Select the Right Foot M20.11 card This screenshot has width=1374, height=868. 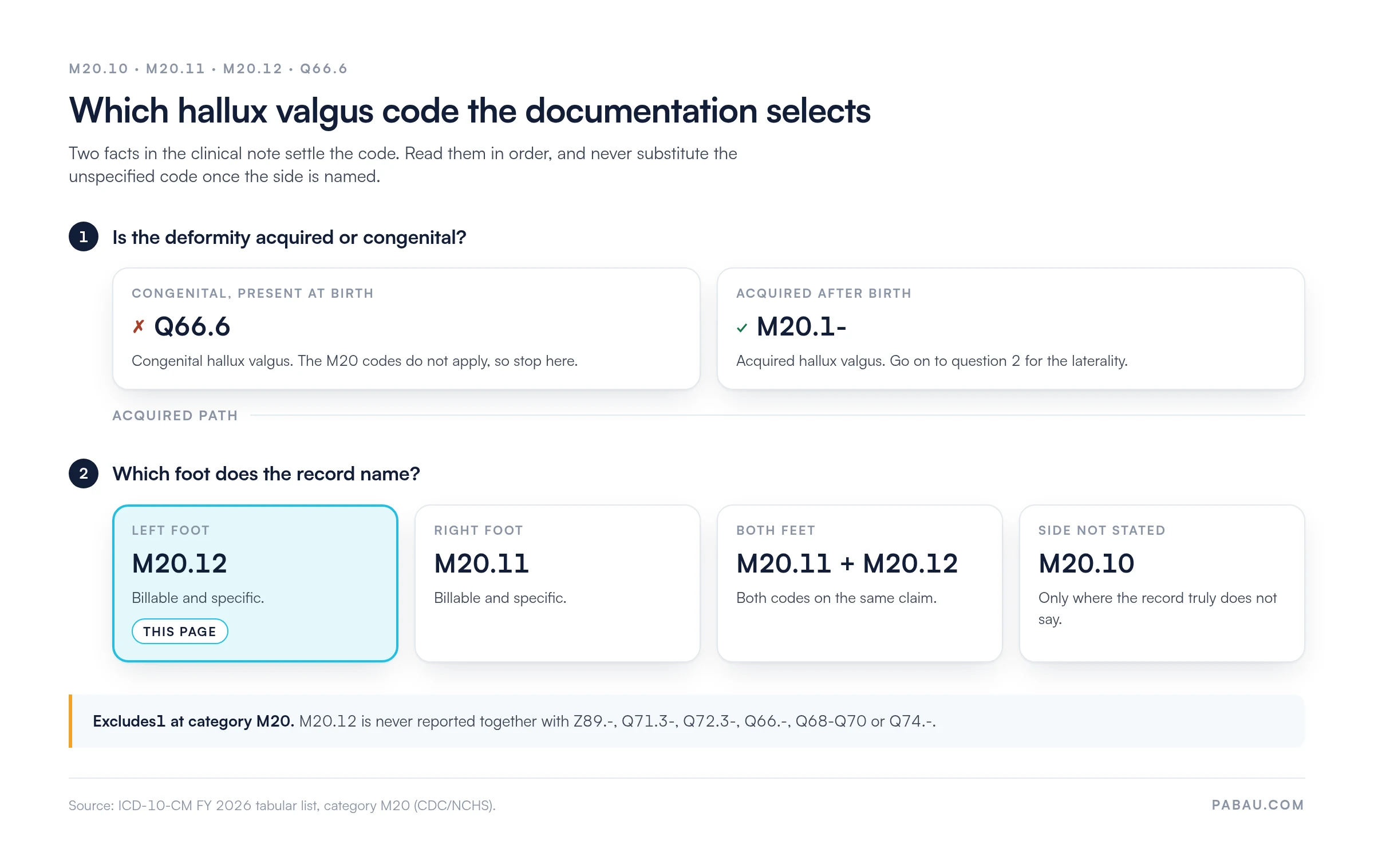click(x=558, y=583)
